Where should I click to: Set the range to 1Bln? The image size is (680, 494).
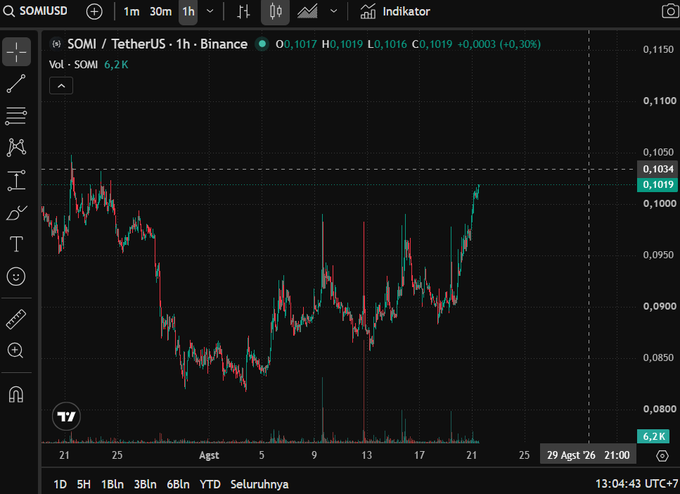pyautogui.click(x=112, y=484)
